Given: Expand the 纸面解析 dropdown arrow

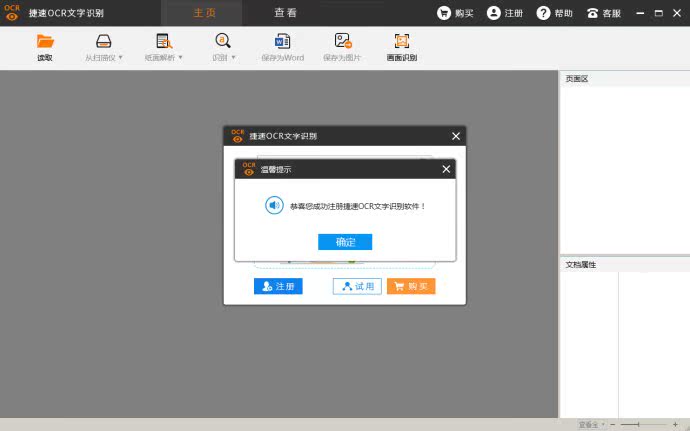Looking at the screenshot, I should click(180, 57).
